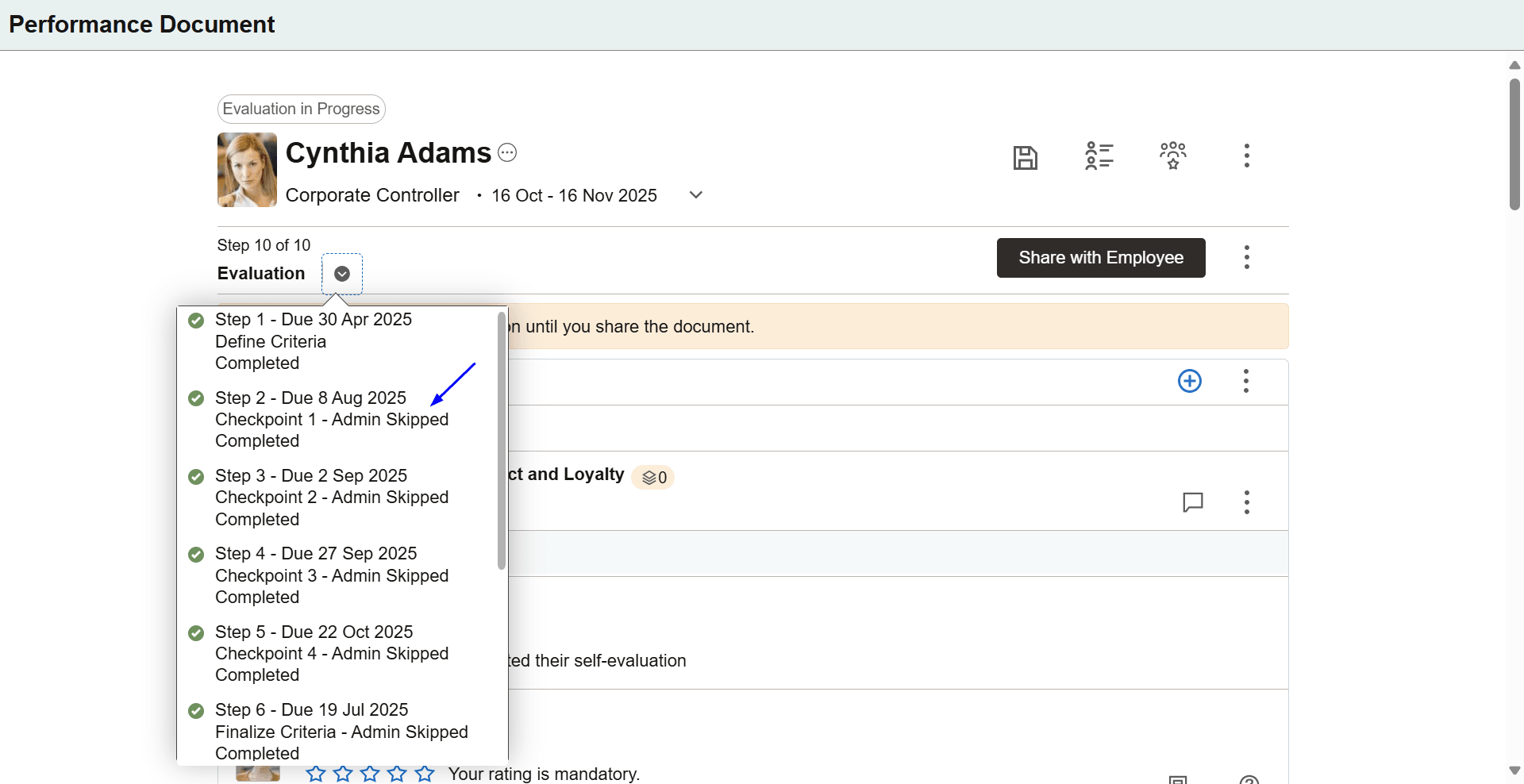Viewport: 1524px width, 784px height.
Task: Click the Save document icon
Action: pos(1025,156)
